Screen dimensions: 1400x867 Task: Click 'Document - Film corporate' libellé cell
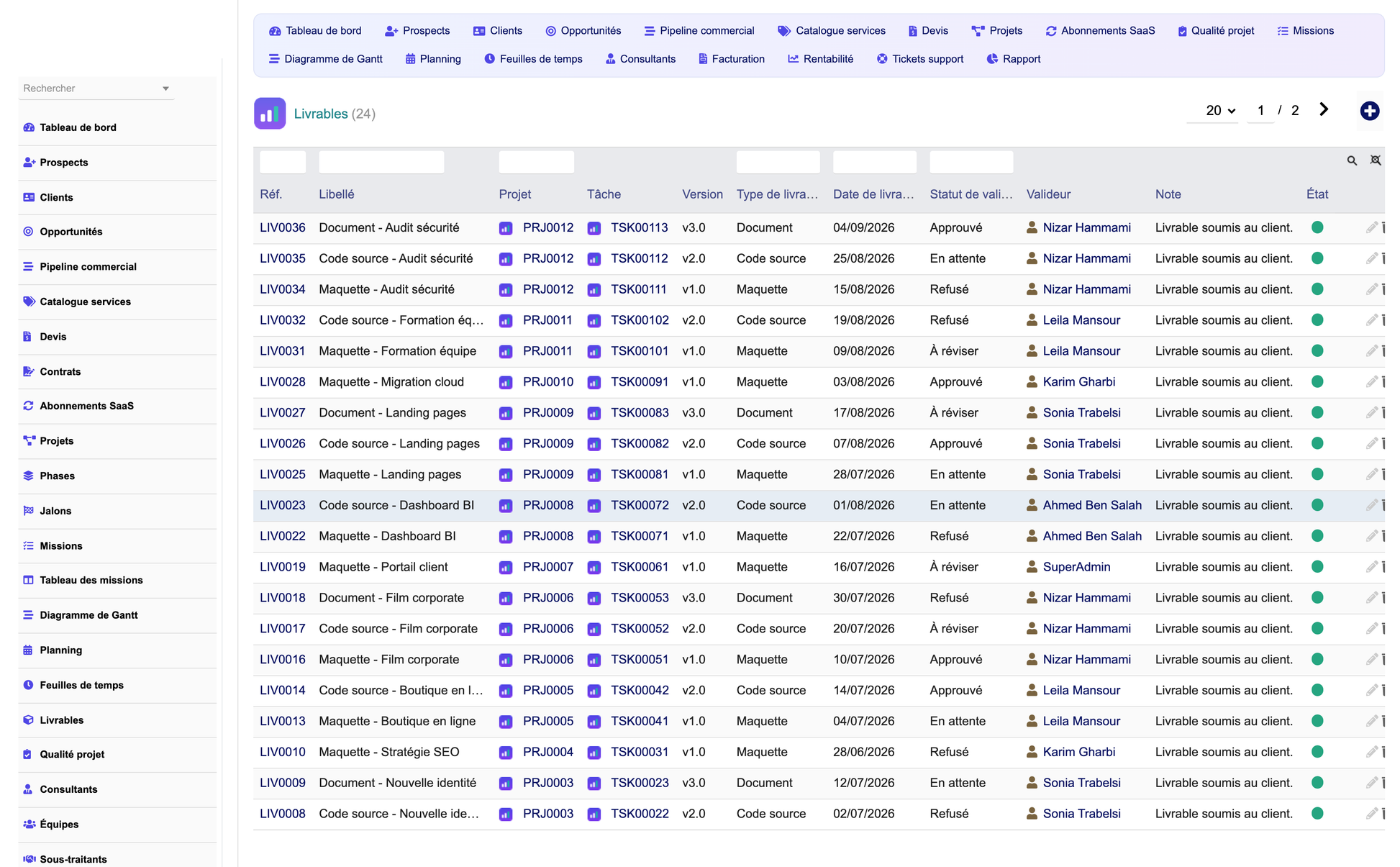coord(391,598)
